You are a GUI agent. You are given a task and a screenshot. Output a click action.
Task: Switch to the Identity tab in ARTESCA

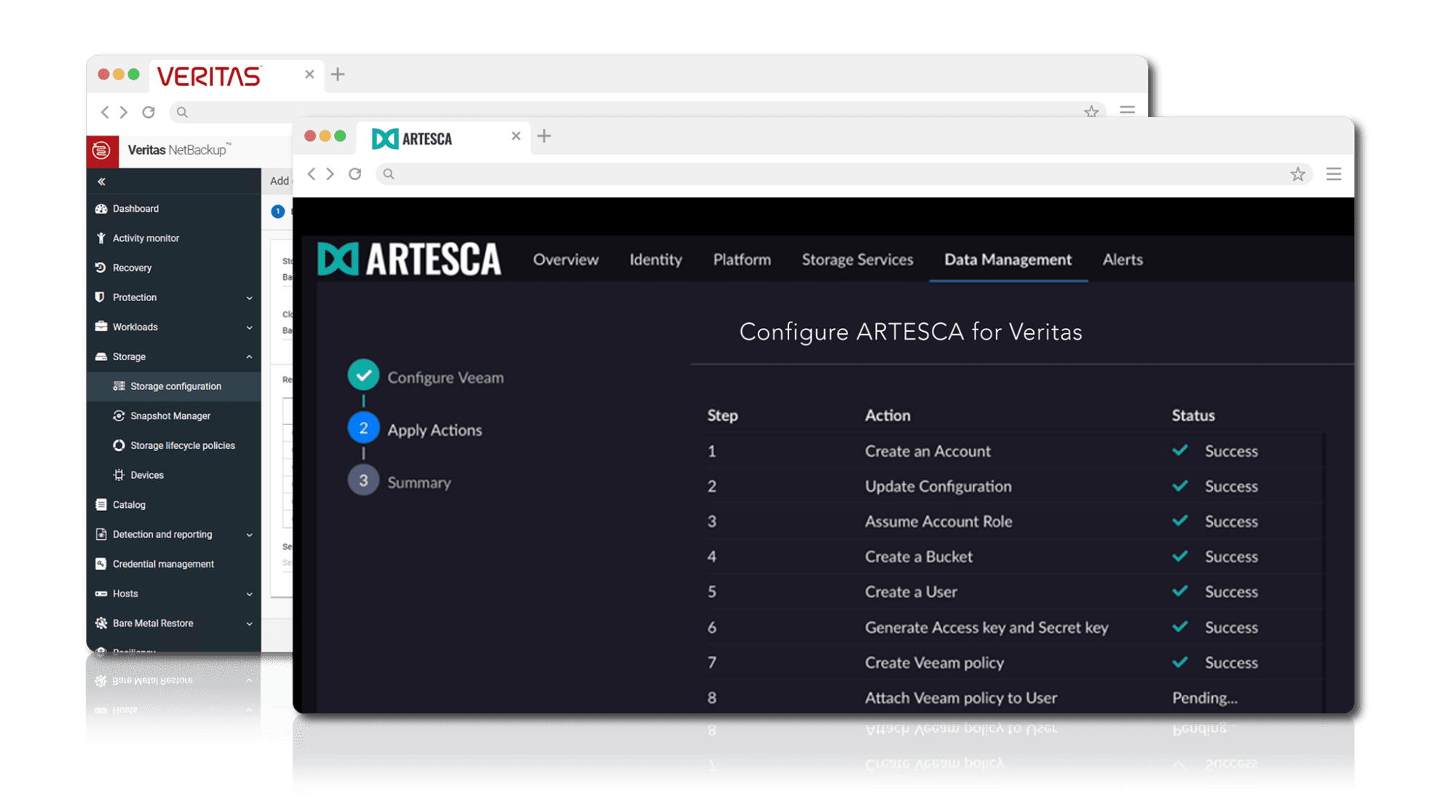coord(655,260)
